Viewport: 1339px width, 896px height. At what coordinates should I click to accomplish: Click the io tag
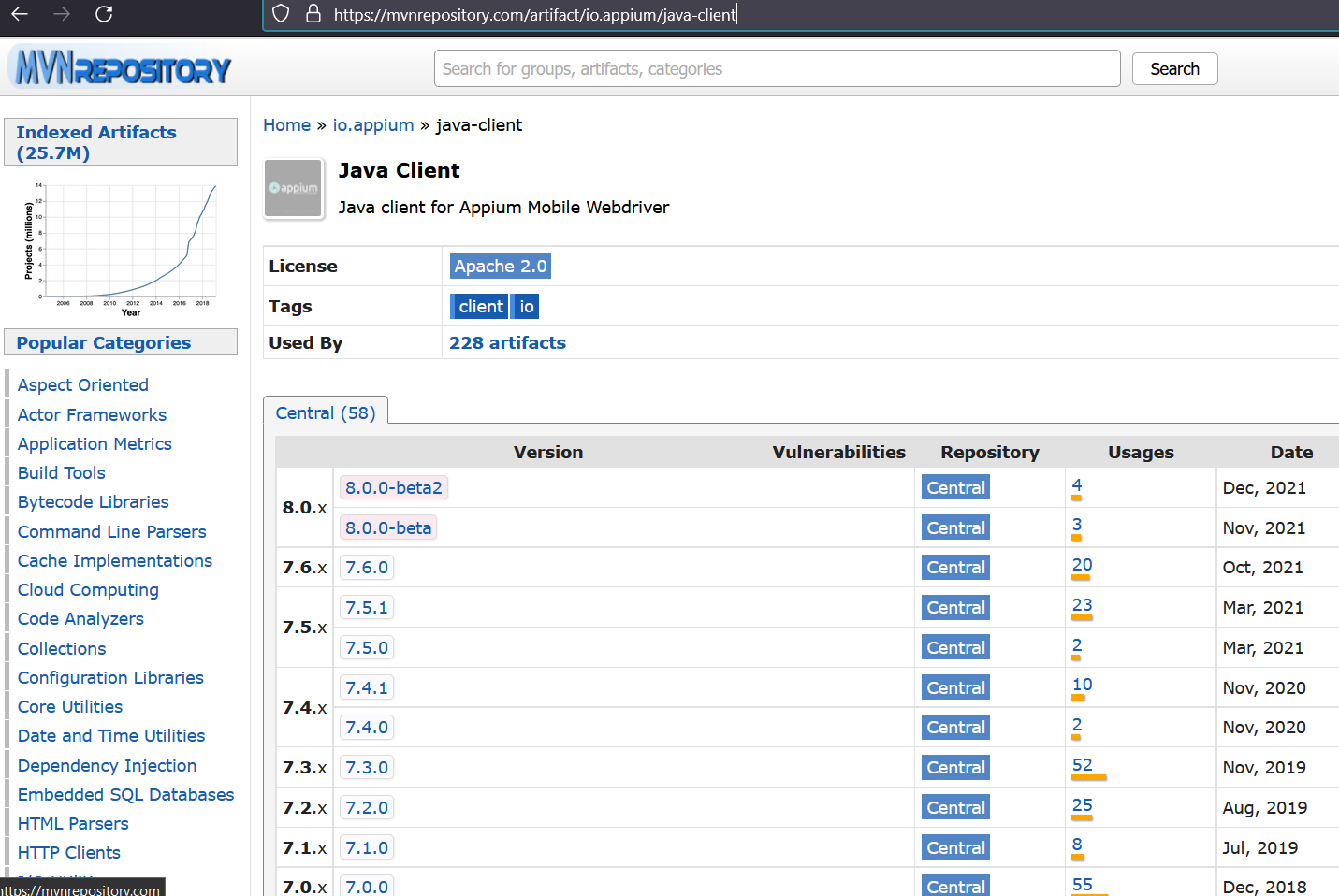(x=526, y=307)
